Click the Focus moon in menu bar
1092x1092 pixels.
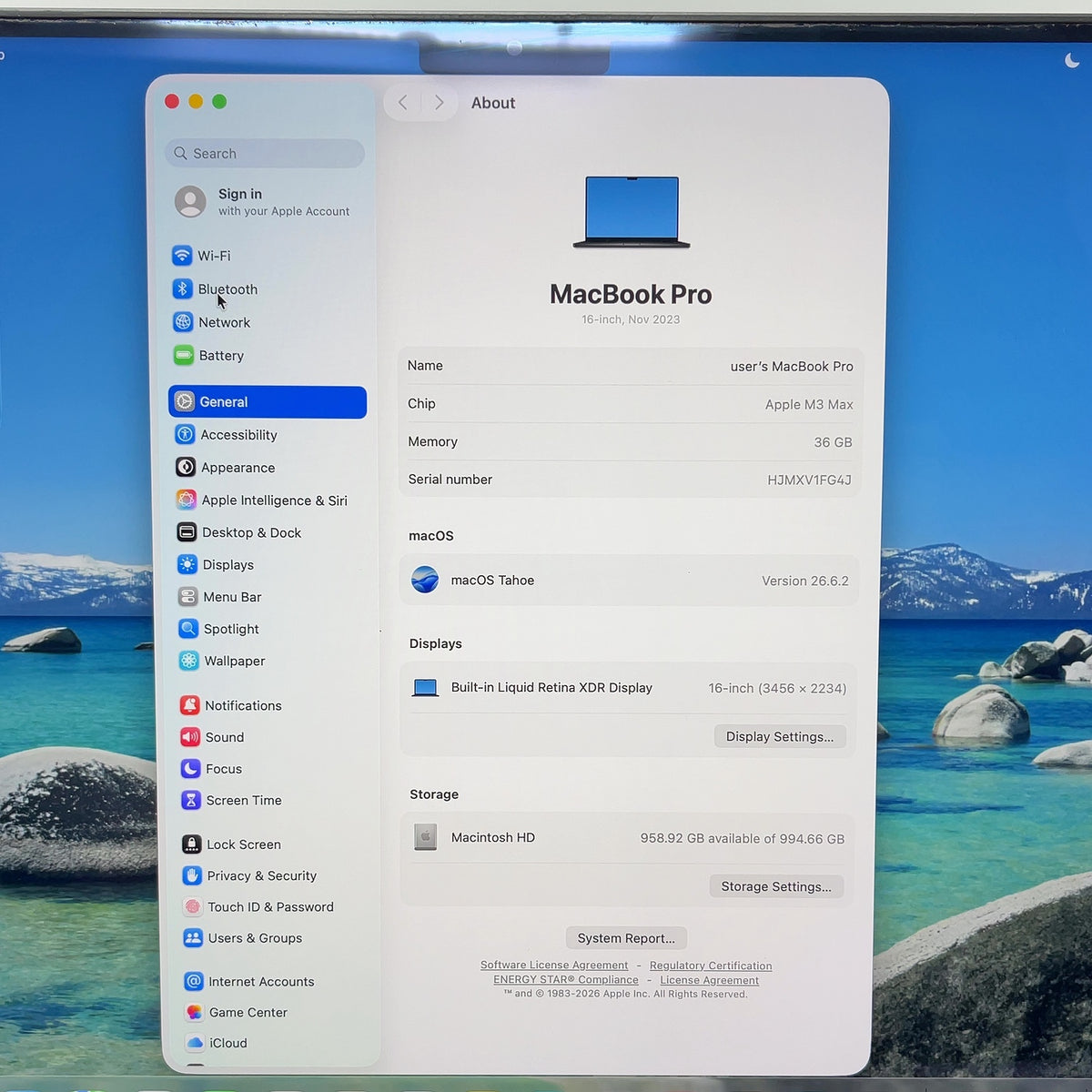(x=1072, y=61)
